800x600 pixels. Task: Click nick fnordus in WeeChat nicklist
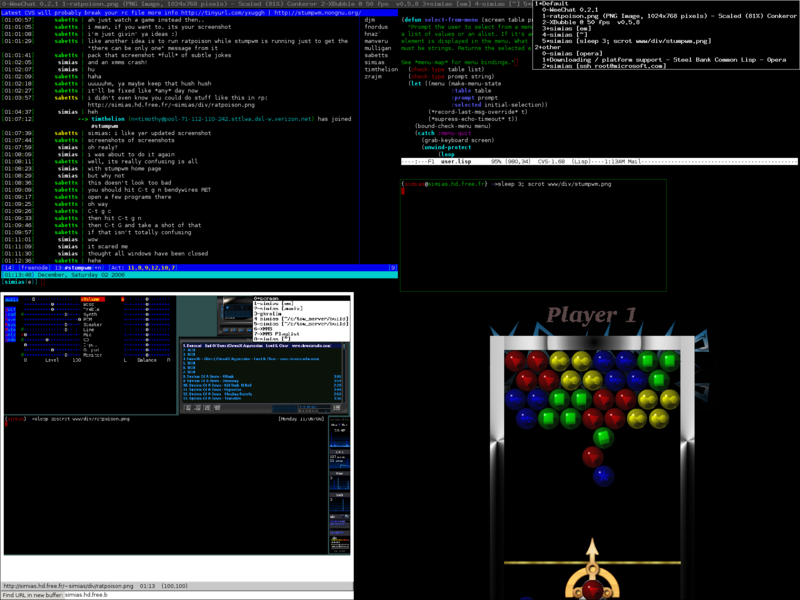click(376, 27)
